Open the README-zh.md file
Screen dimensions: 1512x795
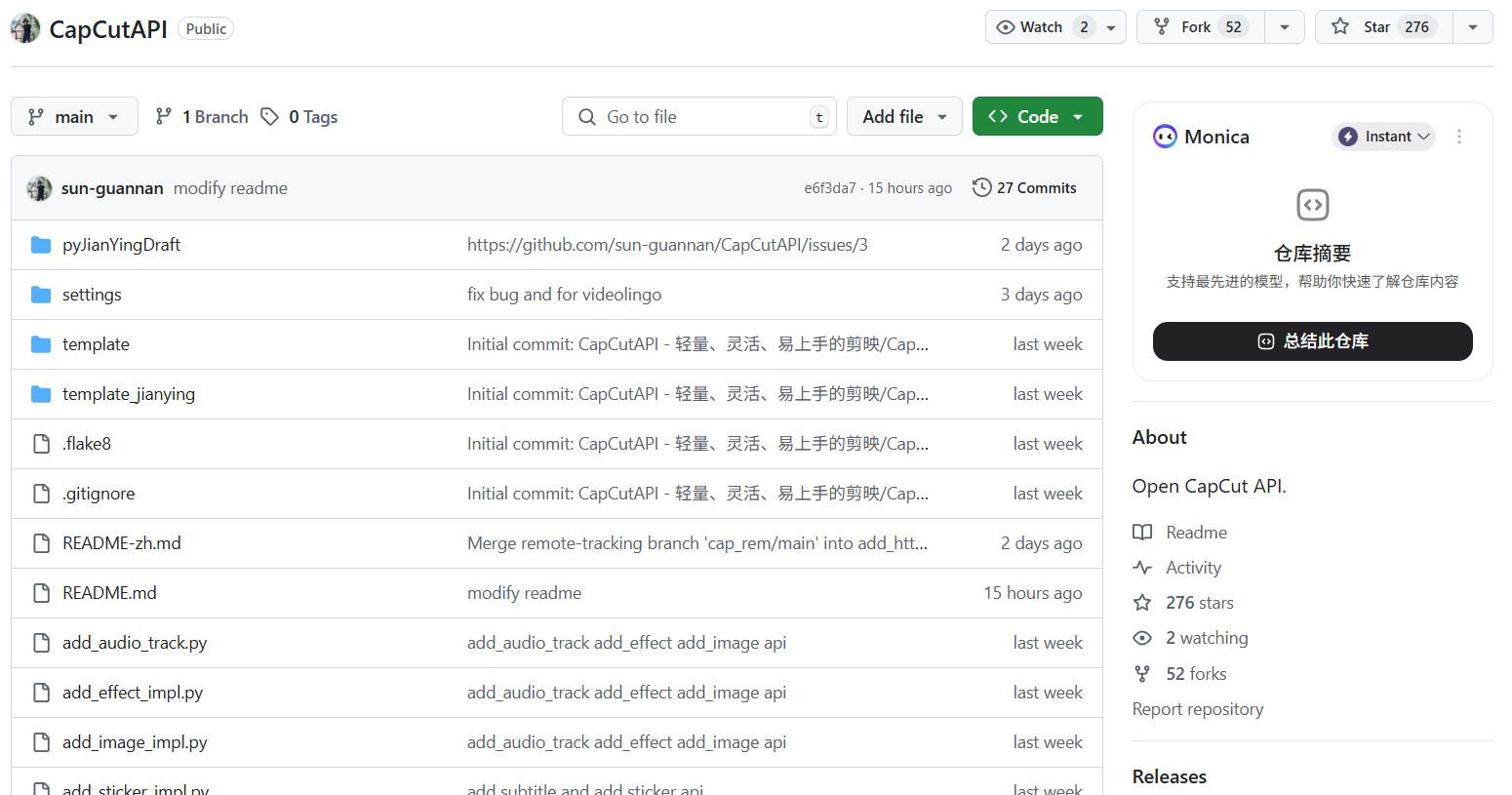122,543
